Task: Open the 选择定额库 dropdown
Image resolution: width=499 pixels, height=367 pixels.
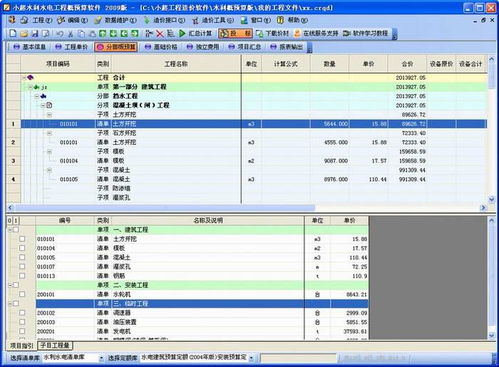Action: pos(251,358)
